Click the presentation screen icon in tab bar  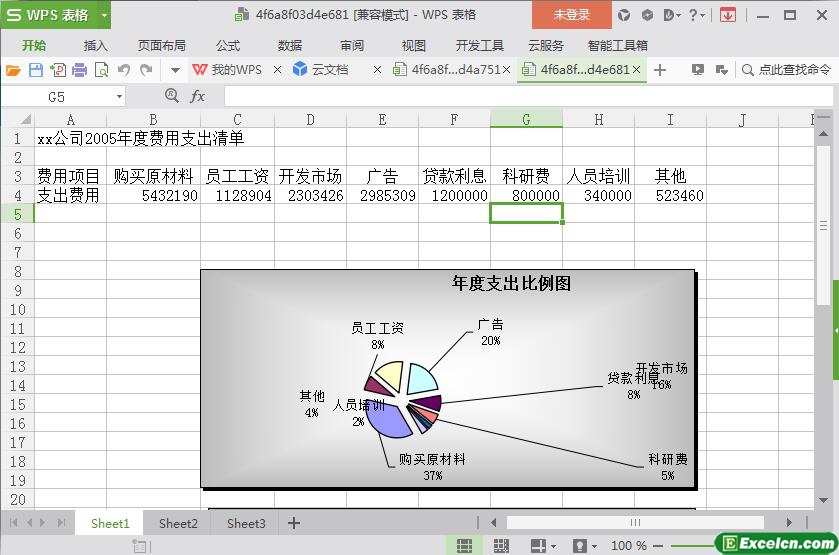pyautogui.click(x=697, y=70)
